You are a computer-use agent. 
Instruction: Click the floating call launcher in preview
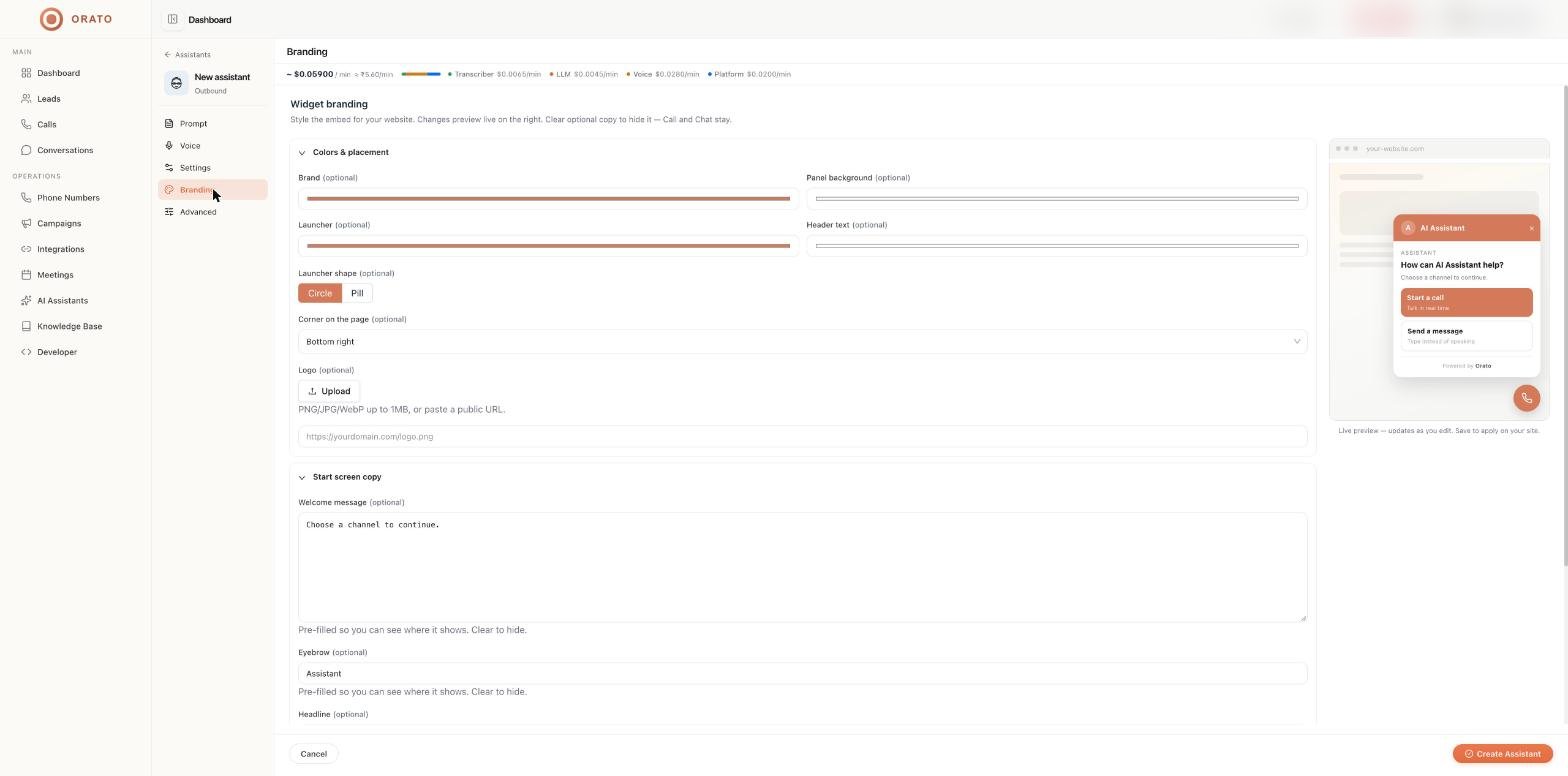tap(1526, 398)
